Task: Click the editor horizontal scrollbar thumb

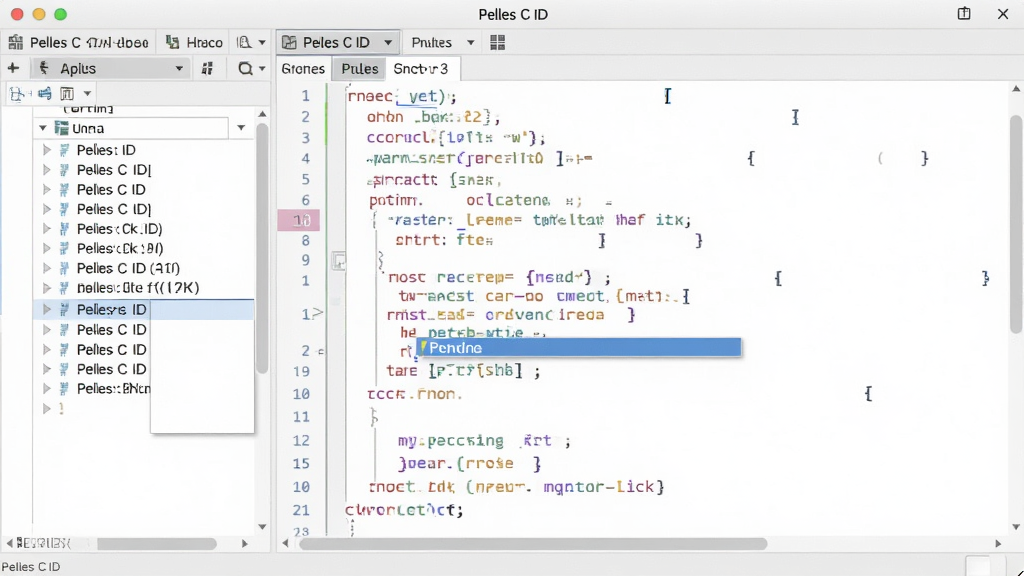Action: [x=533, y=543]
